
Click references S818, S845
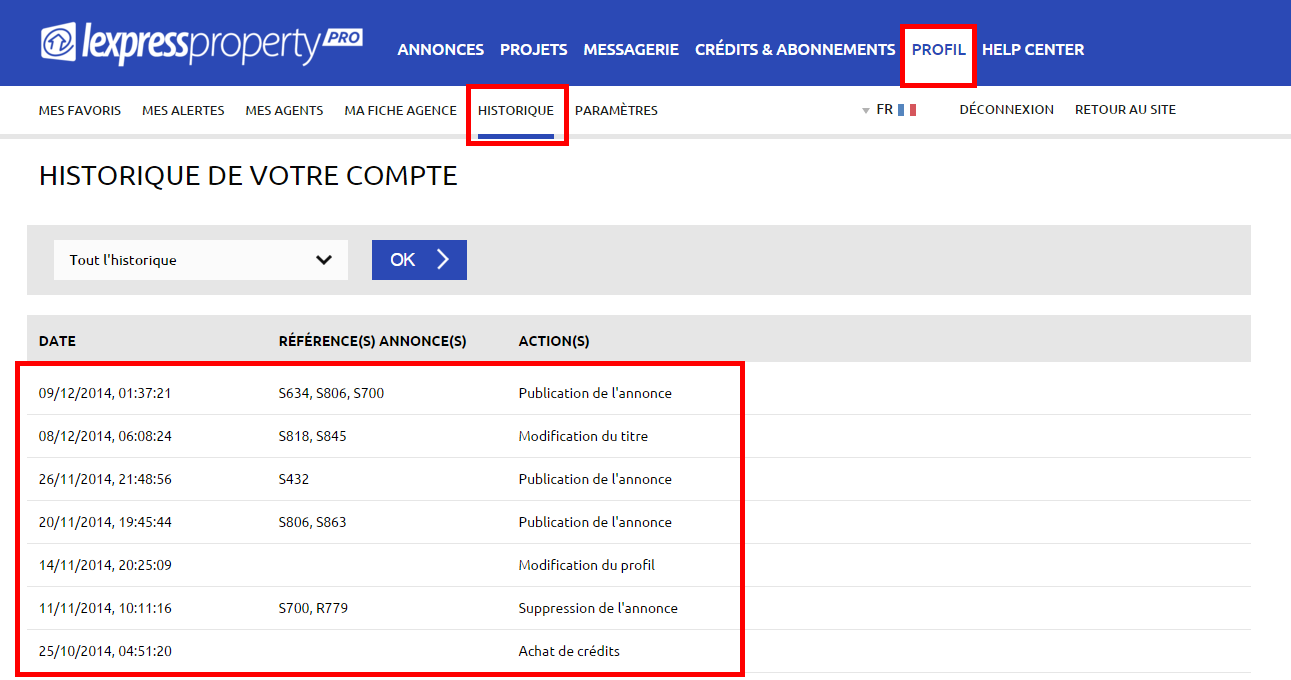coord(313,436)
